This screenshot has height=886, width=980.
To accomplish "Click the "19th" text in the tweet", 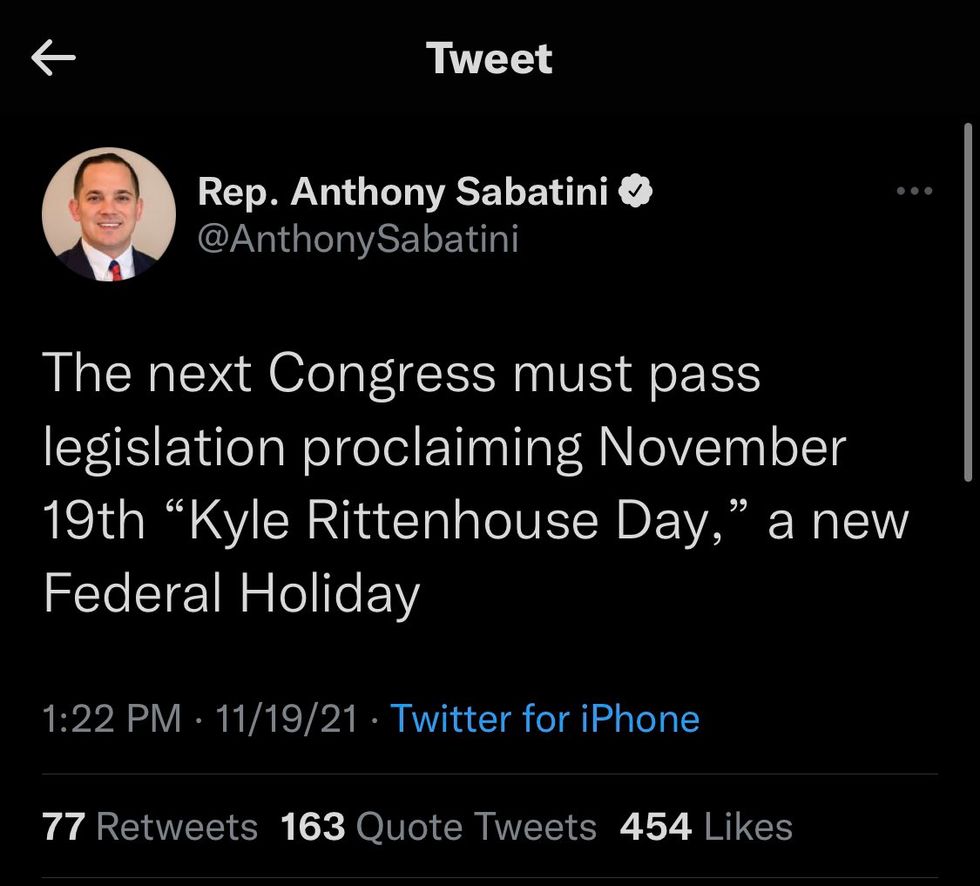I will (x=94, y=520).
